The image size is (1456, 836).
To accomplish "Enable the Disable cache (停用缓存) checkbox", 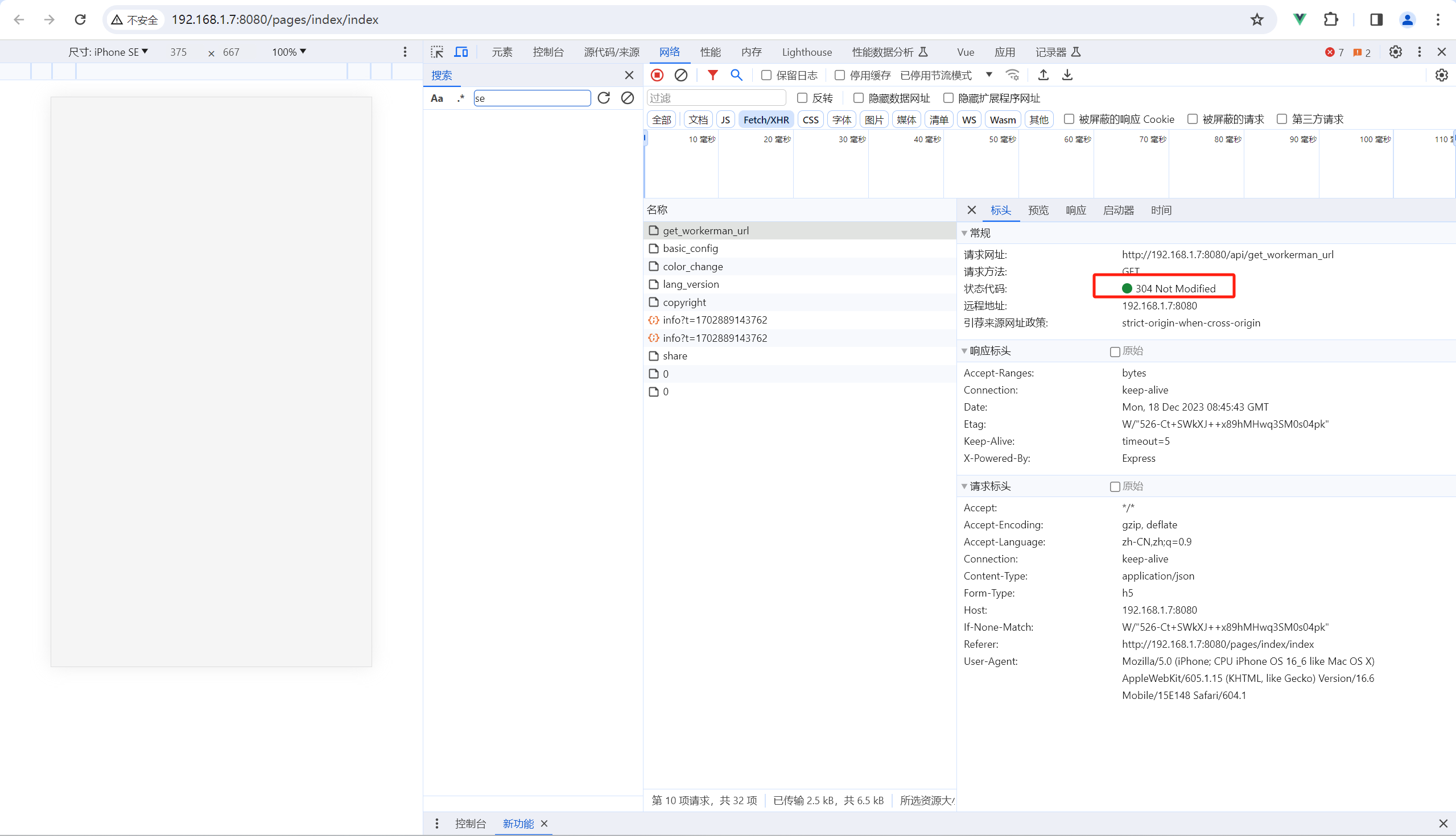I will point(839,75).
